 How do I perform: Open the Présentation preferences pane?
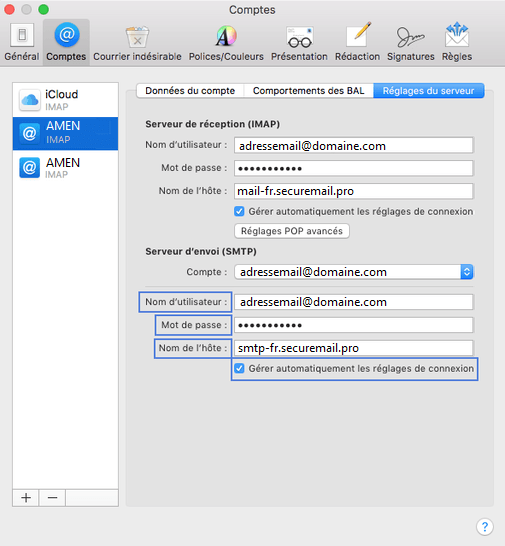pyautogui.click(x=299, y=42)
